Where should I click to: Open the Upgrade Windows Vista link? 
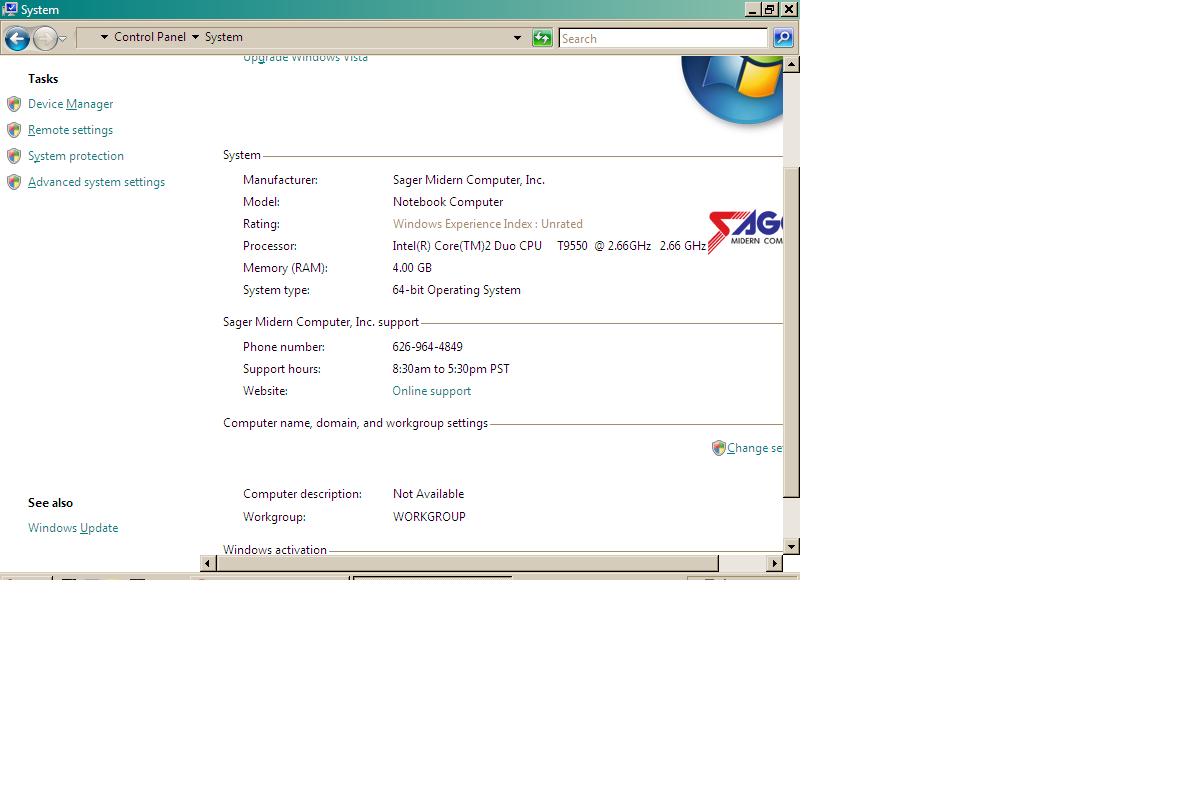[305, 58]
